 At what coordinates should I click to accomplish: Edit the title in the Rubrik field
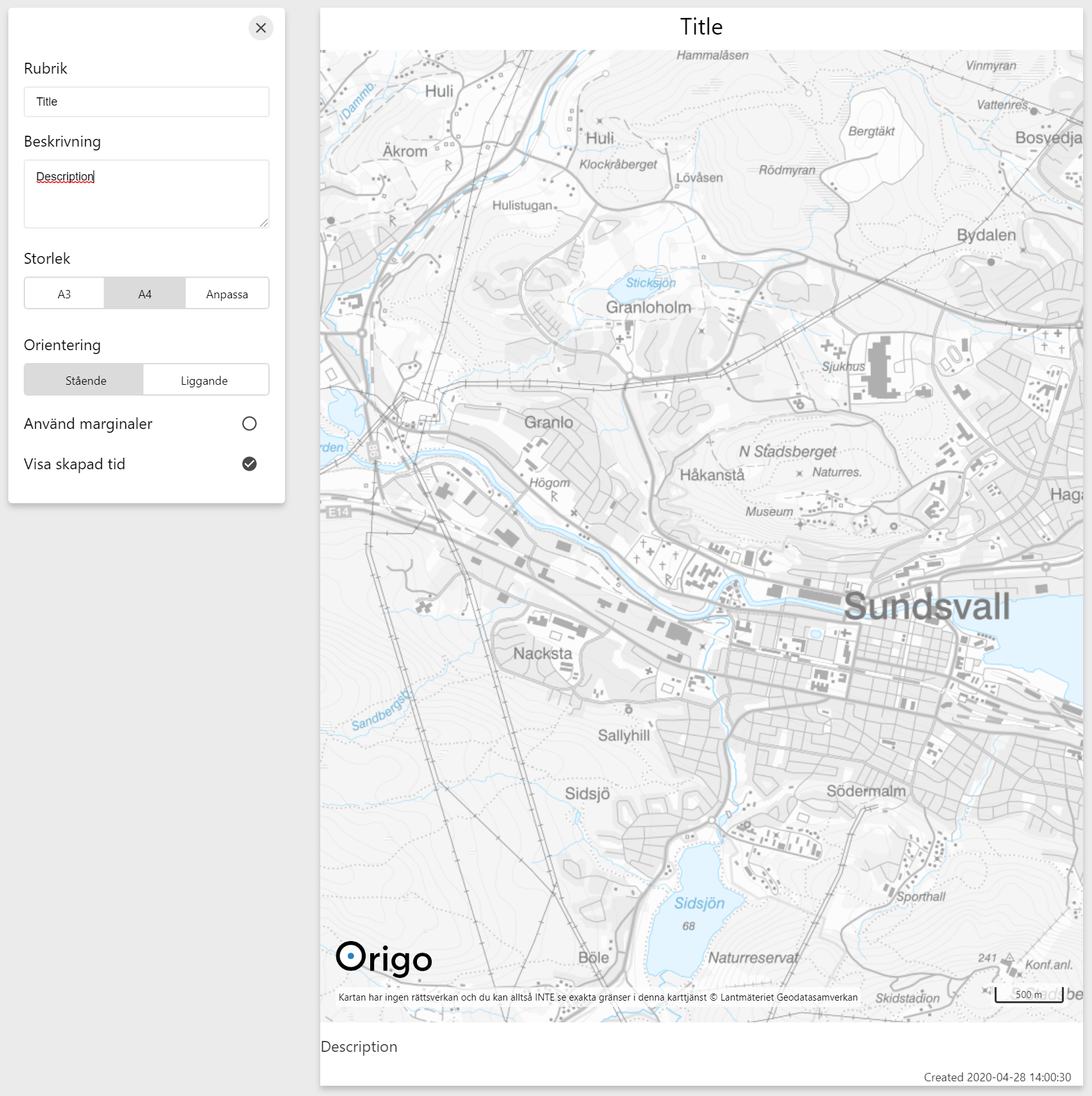coord(146,101)
